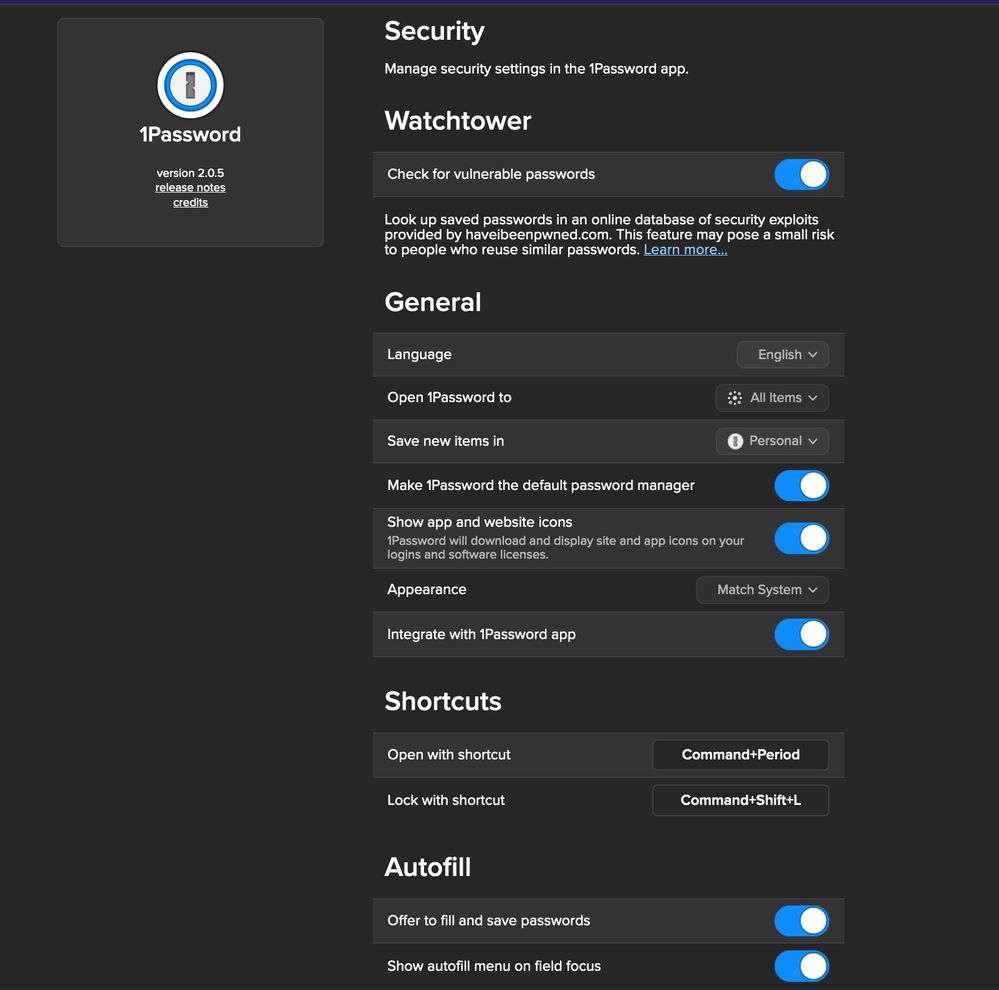Image resolution: width=999 pixels, height=990 pixels.
Task: Turn off default password manager toggle
Action: pos(801,485)
